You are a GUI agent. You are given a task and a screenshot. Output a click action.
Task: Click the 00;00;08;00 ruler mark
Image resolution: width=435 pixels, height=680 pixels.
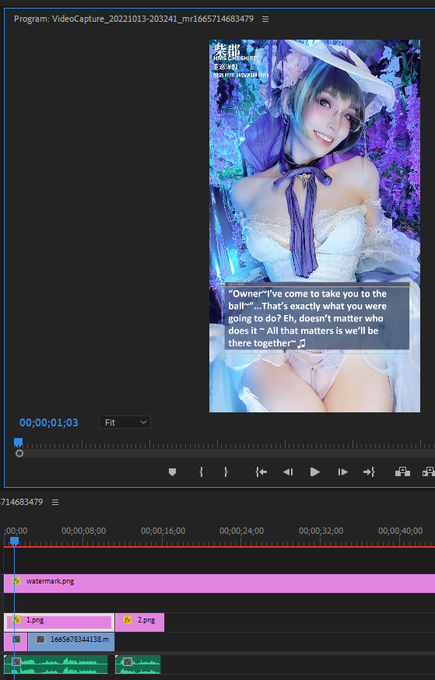(x=84, y=531)
